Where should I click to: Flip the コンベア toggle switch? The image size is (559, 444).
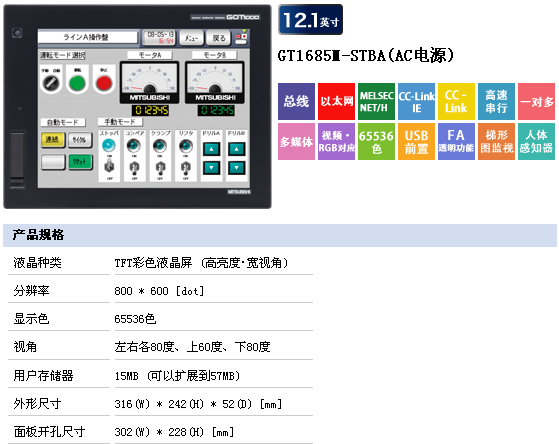point(134,167)
